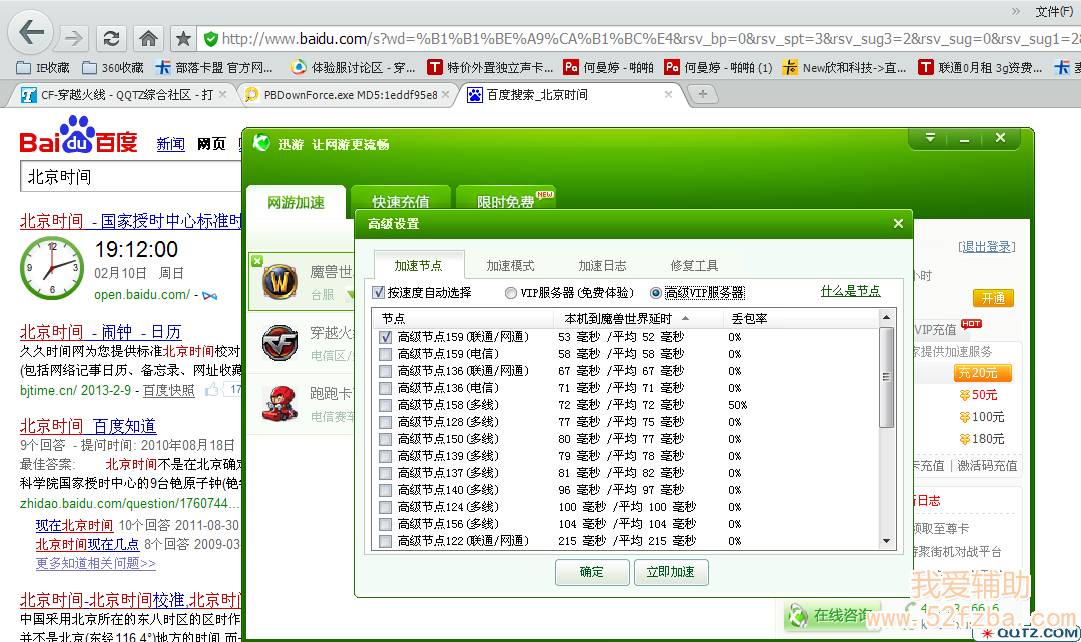Image resolution: width=1081 pixels, height=642 pixels.
Task: Open 部落卡盟 官方网 bookmark
Action: [214, 68]
